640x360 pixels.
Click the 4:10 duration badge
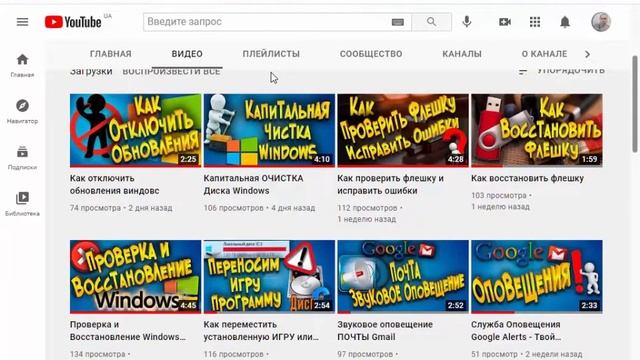[x=322, y=159]
